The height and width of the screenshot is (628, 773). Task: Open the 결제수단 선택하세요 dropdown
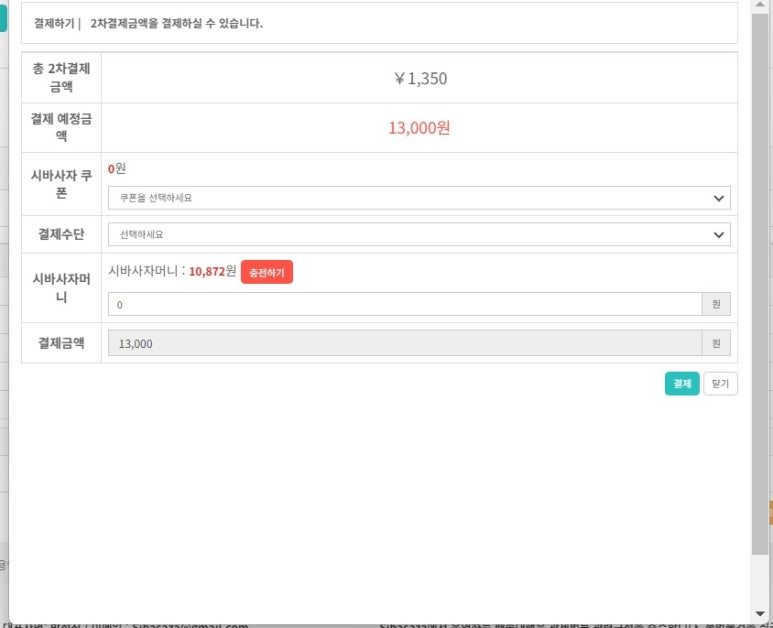[x=419, y=234]
